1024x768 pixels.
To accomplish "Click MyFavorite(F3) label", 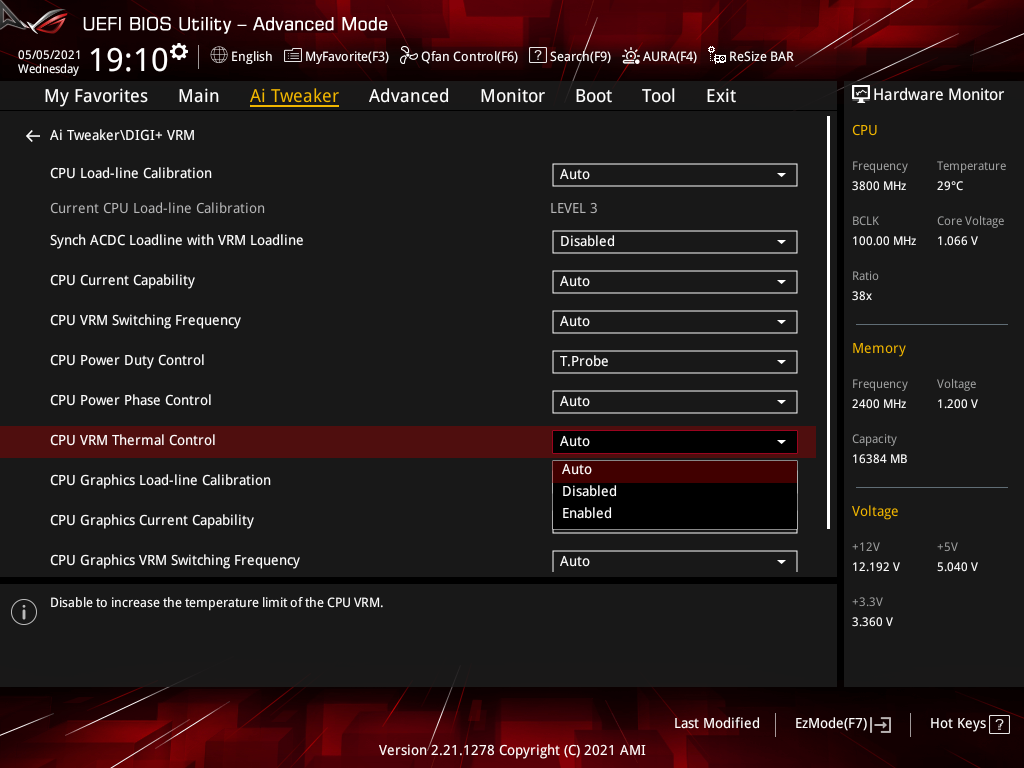I will click(347, 57).
